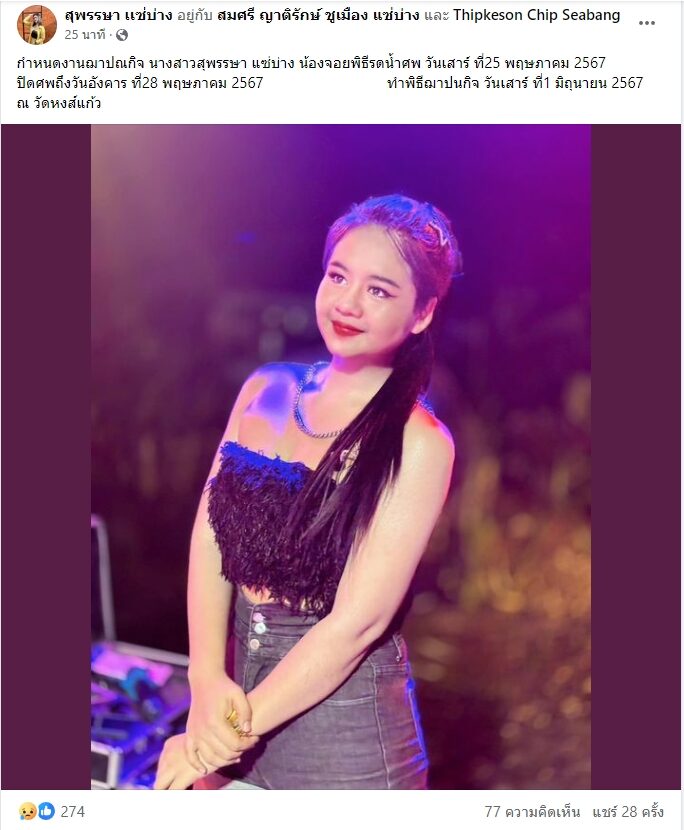Open profile of สุพรรษา แซ่บ่าง
The height and width of the screenshot is (830, 684).
118,15
